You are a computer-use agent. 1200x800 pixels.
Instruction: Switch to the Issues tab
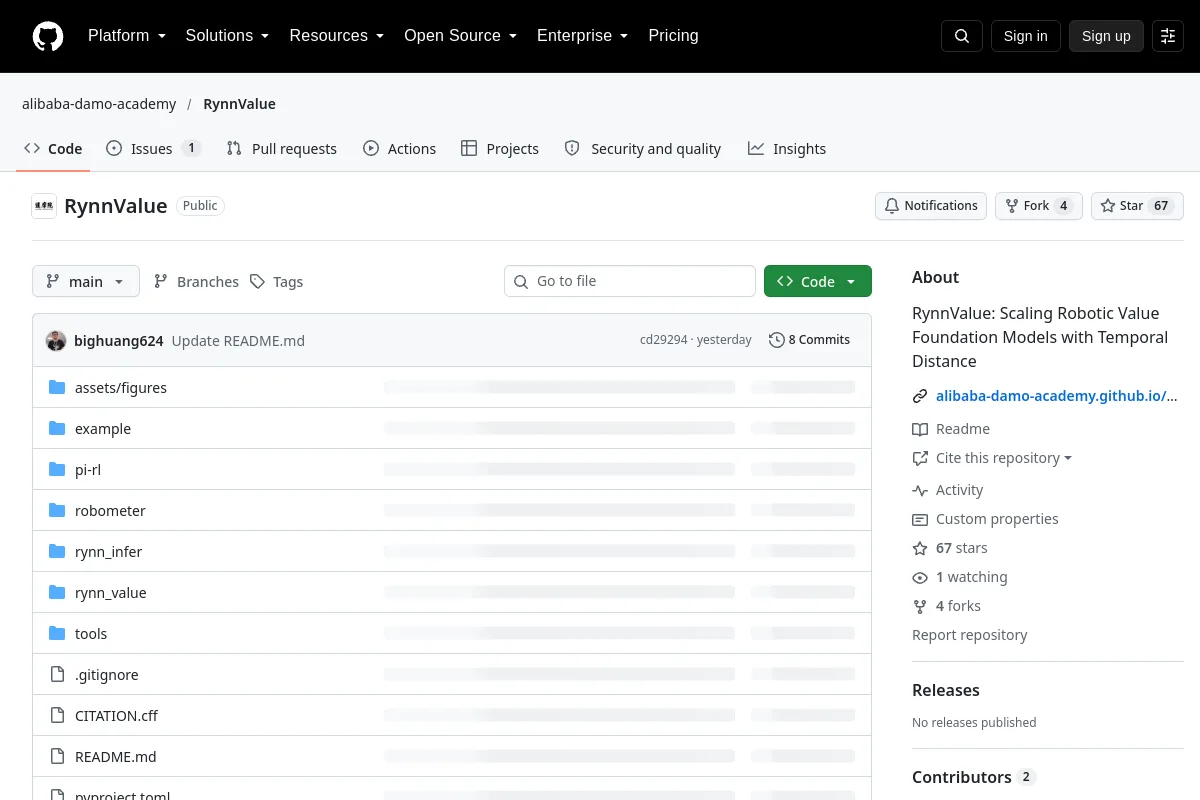tap(154, 149)
